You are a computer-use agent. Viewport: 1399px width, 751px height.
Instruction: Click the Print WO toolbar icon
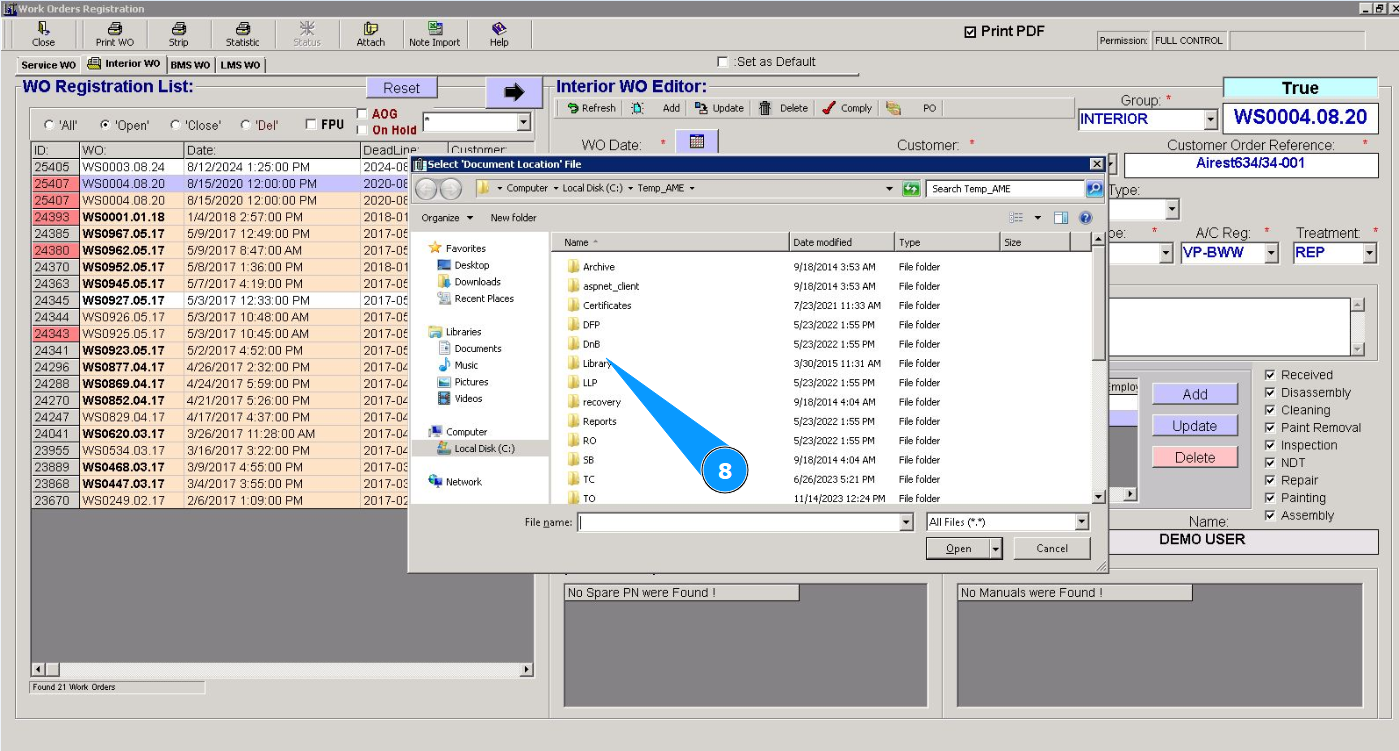pyautogui.click(x=114, y=34)
